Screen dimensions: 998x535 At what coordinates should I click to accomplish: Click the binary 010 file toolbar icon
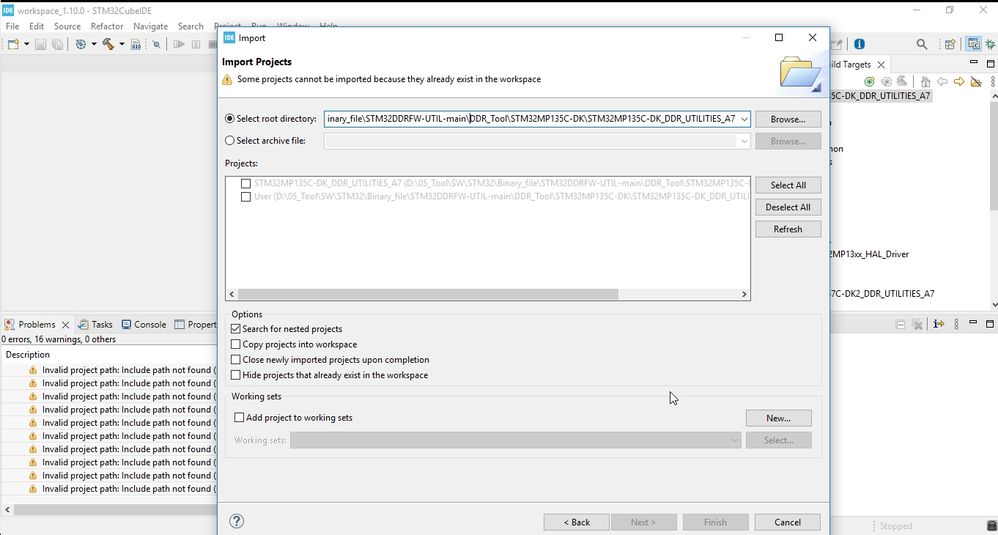[x=136, y=44]
